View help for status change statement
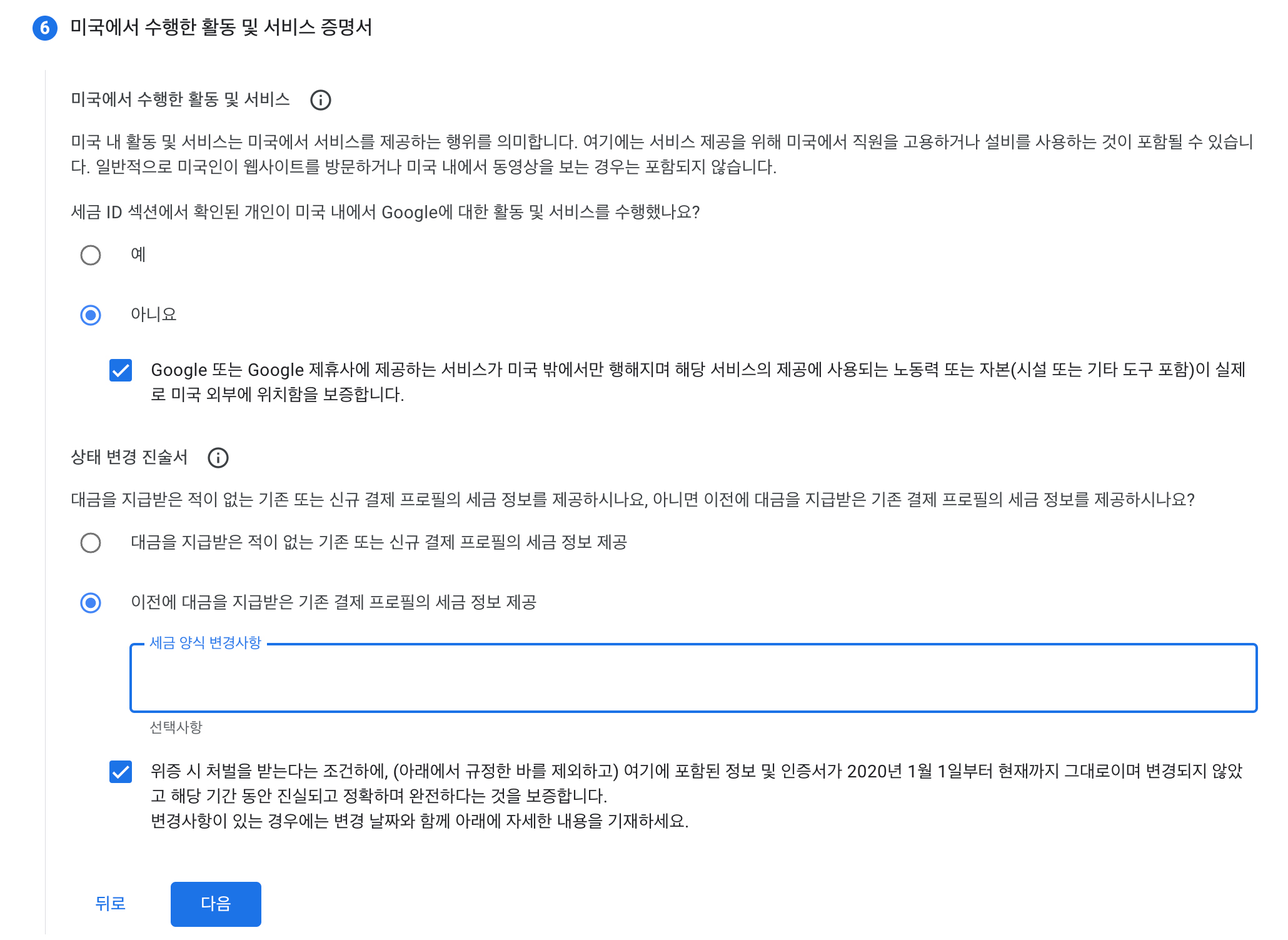The height and width of the screenshot is (940, 1288). pos(217,458)
